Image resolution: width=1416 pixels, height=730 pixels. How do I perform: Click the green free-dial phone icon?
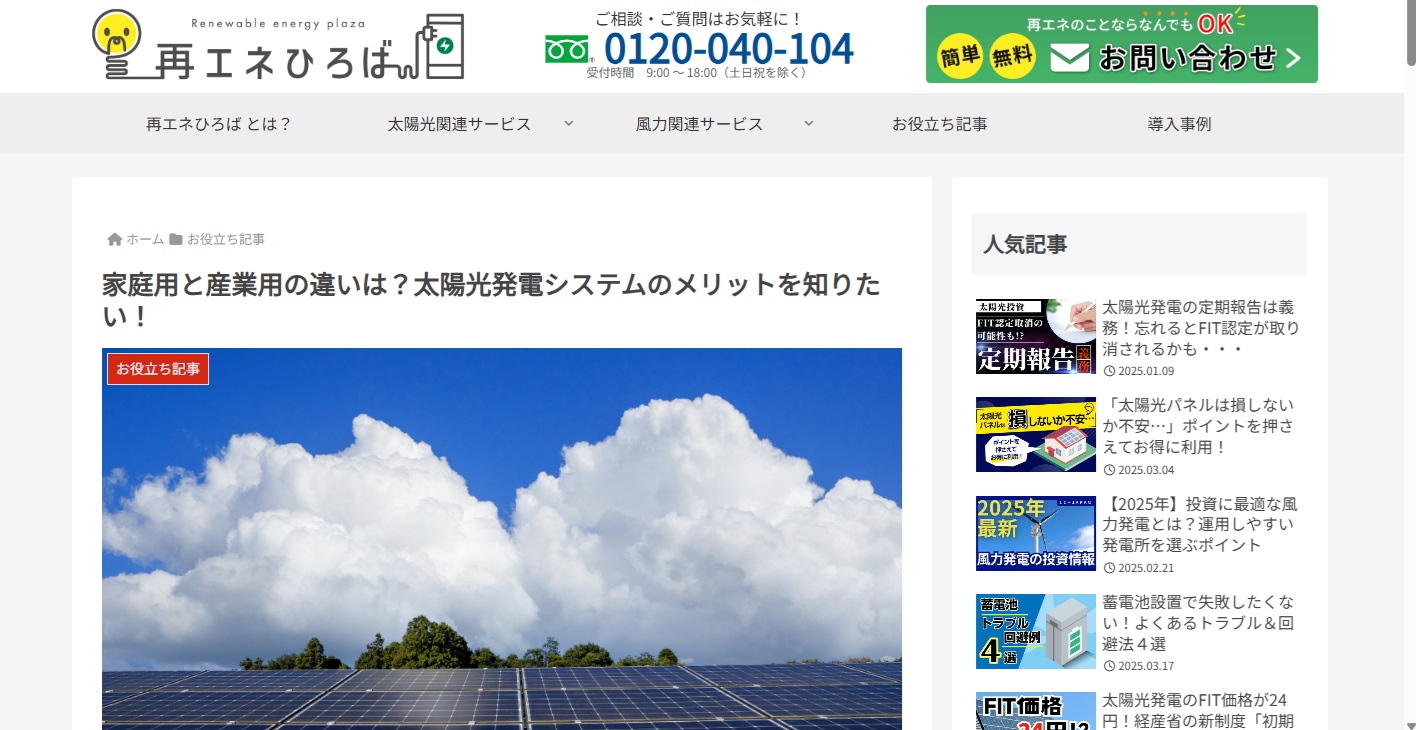click(x=566, y=48)
